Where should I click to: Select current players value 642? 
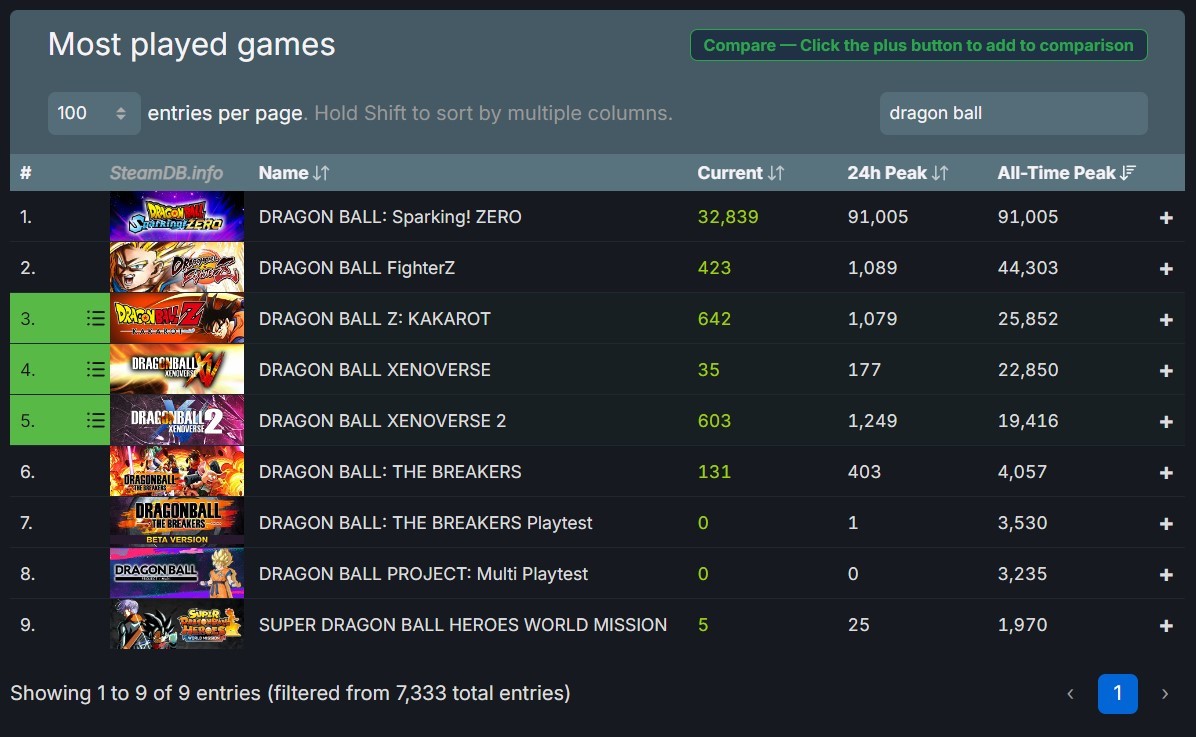coord(714,319)
